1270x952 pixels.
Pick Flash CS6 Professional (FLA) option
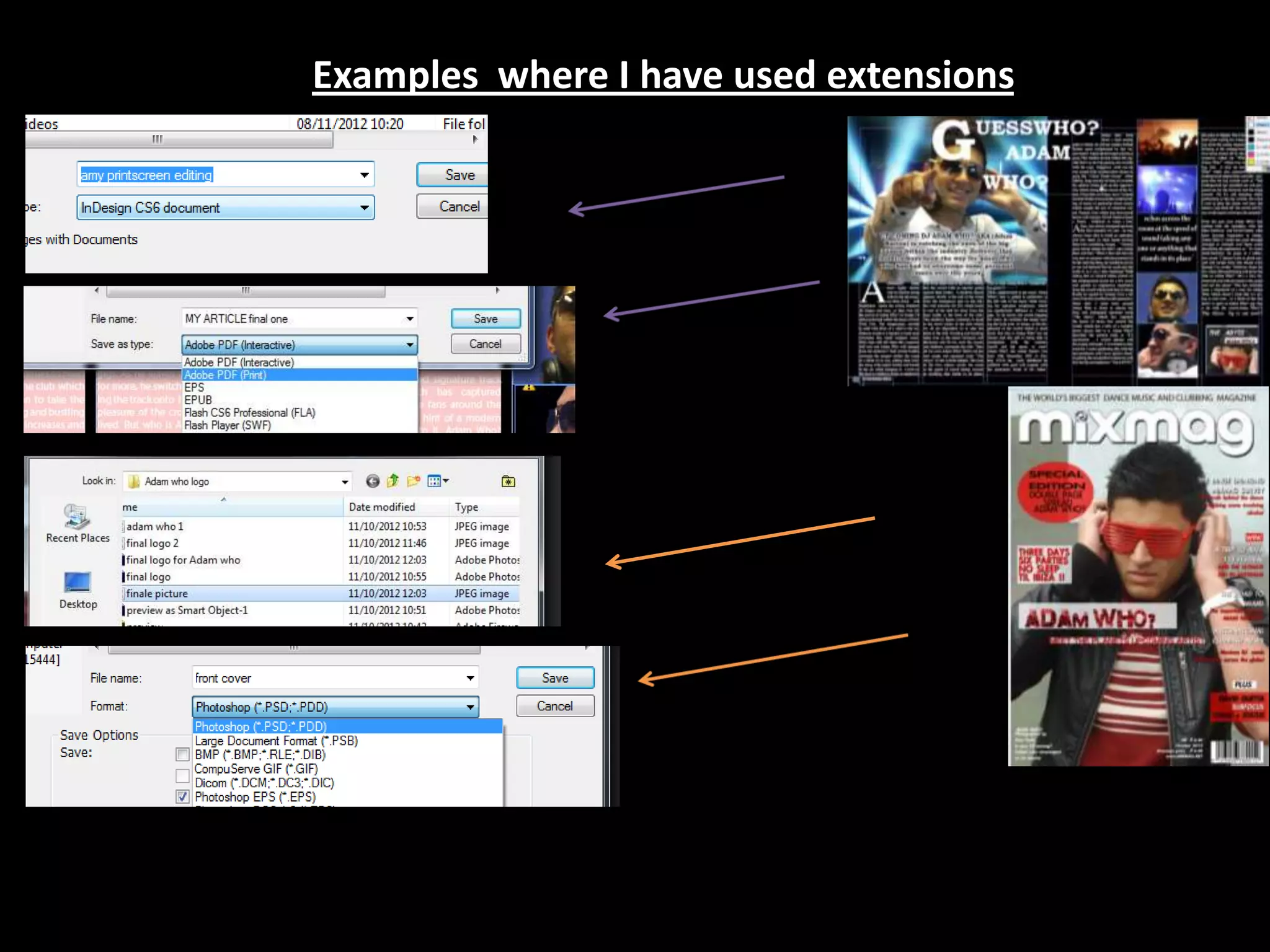tap(300, 413)
